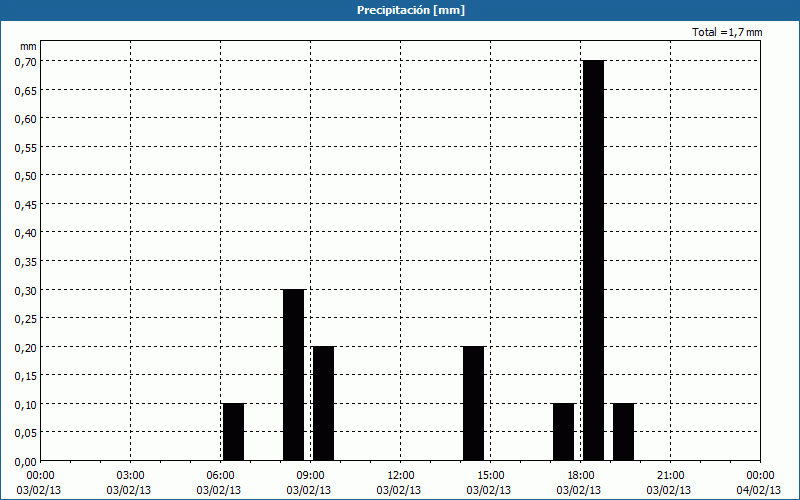This screenshot has height=500, width=800.
Task: Click the 0,10 mm bar just after 06:00
Action: tap(234, 432)
